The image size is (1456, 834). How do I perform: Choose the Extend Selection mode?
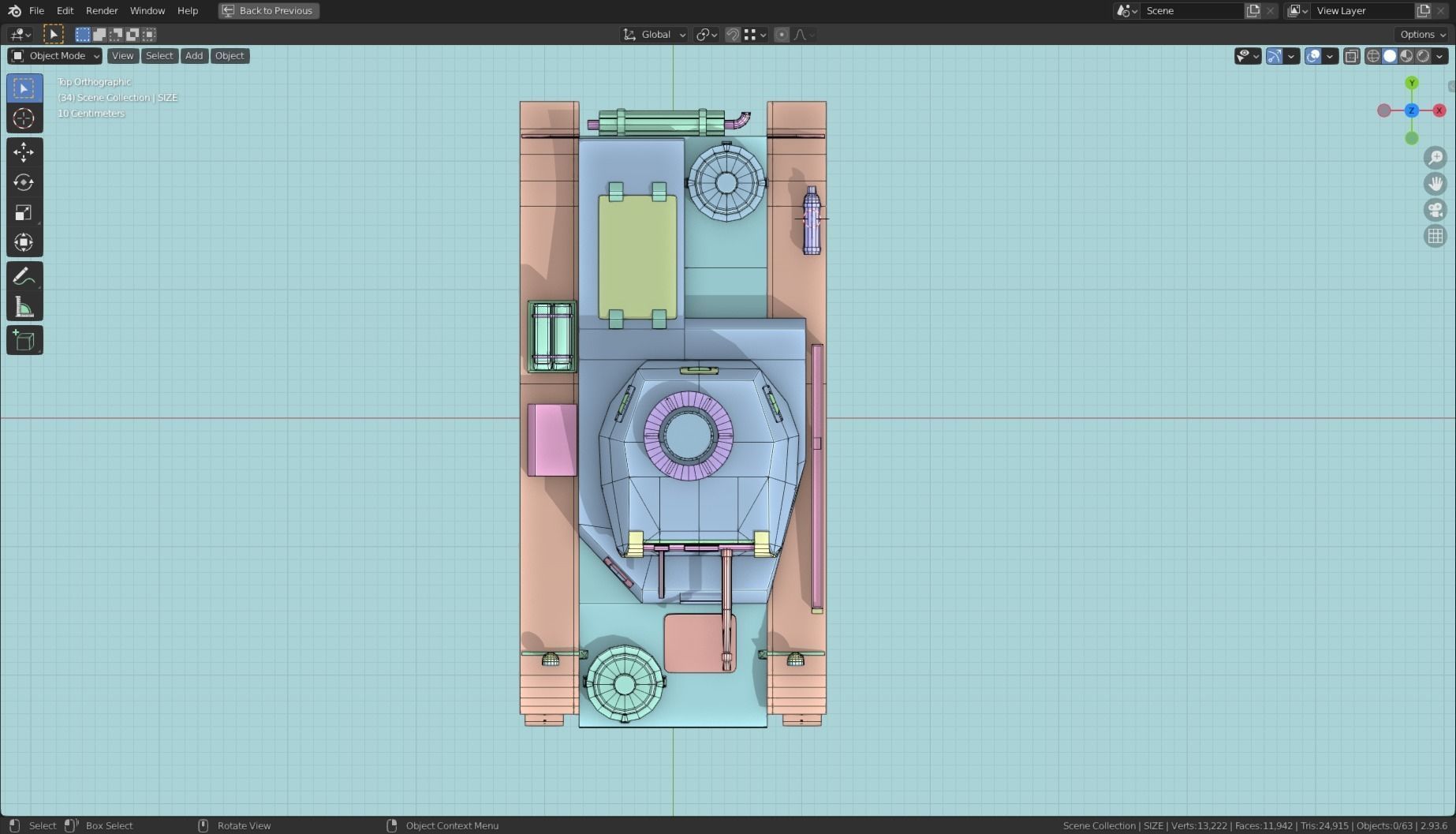pos(99,34)
